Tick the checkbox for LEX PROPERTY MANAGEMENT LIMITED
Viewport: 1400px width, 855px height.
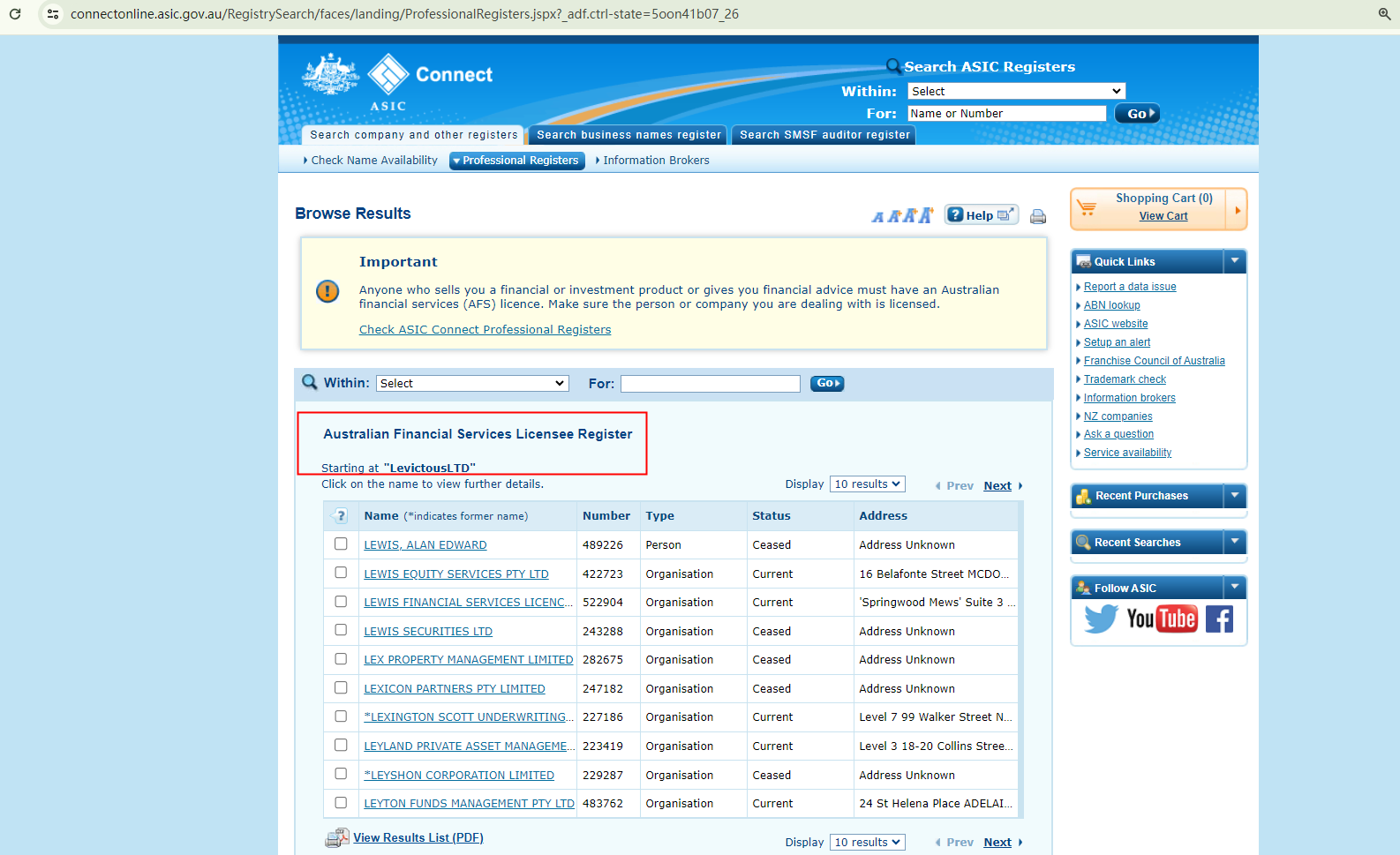pos(341,659)
